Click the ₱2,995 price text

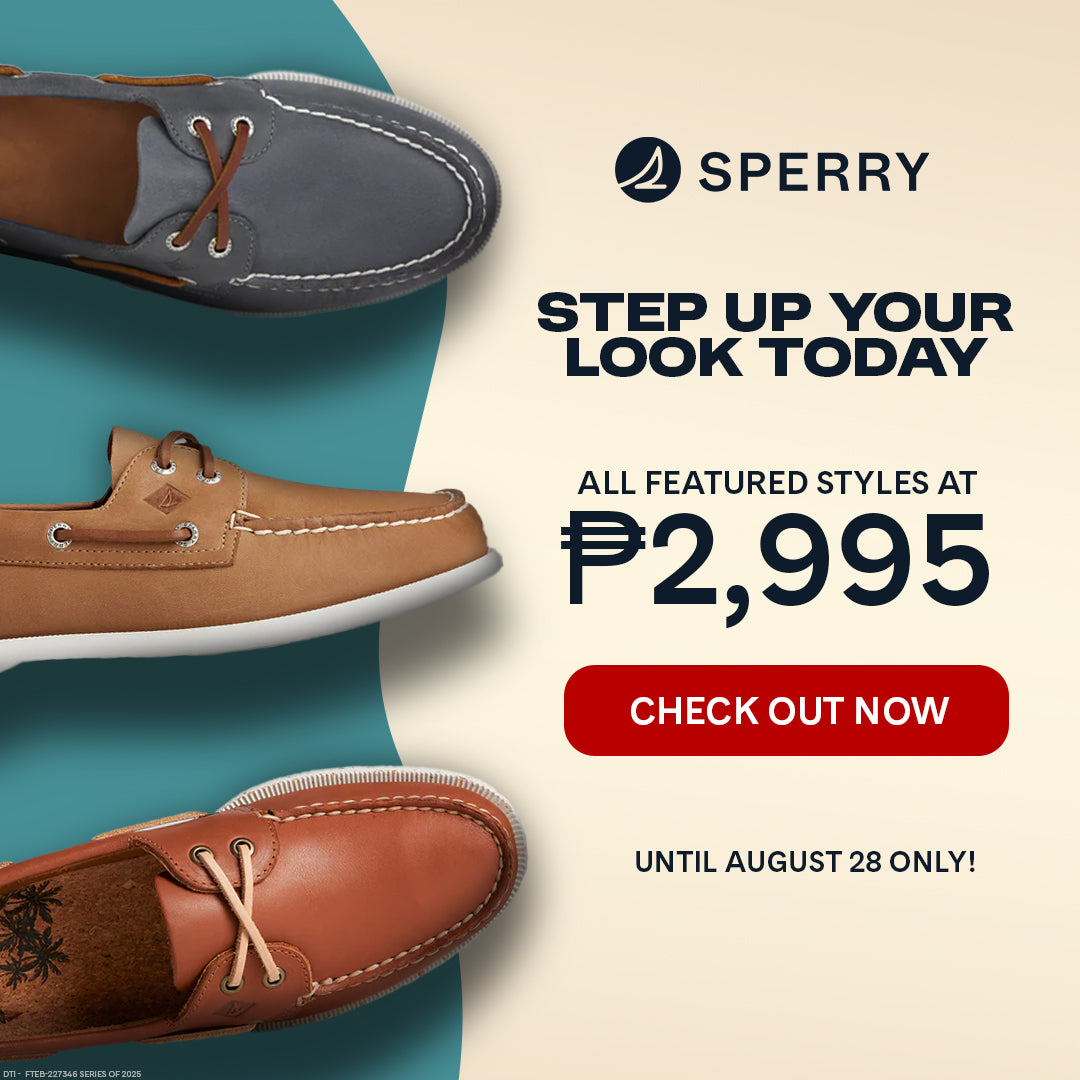[x=776, y=566]
